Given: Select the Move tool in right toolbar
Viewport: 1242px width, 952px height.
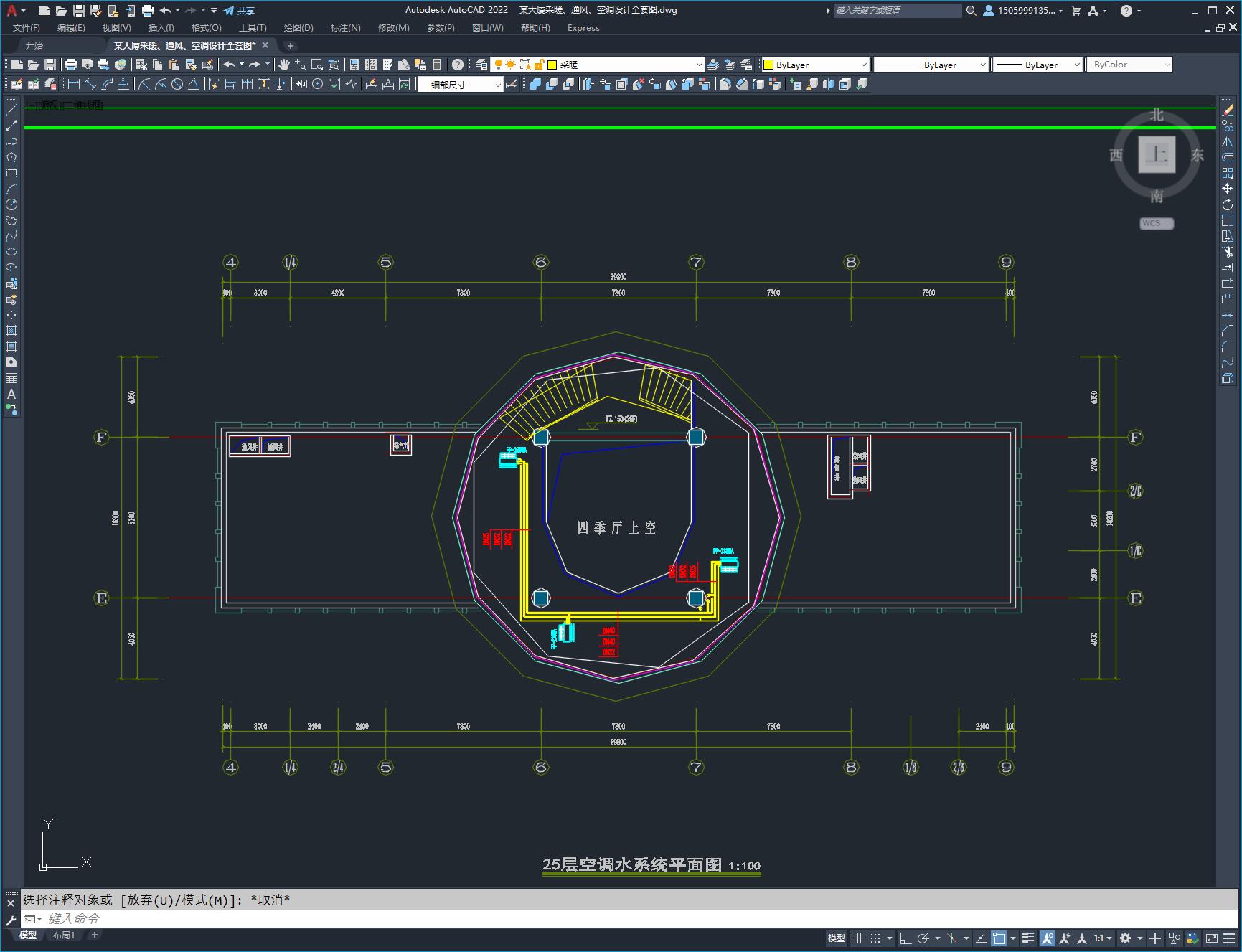Looking at the screenshot, I should [1228, 189].
